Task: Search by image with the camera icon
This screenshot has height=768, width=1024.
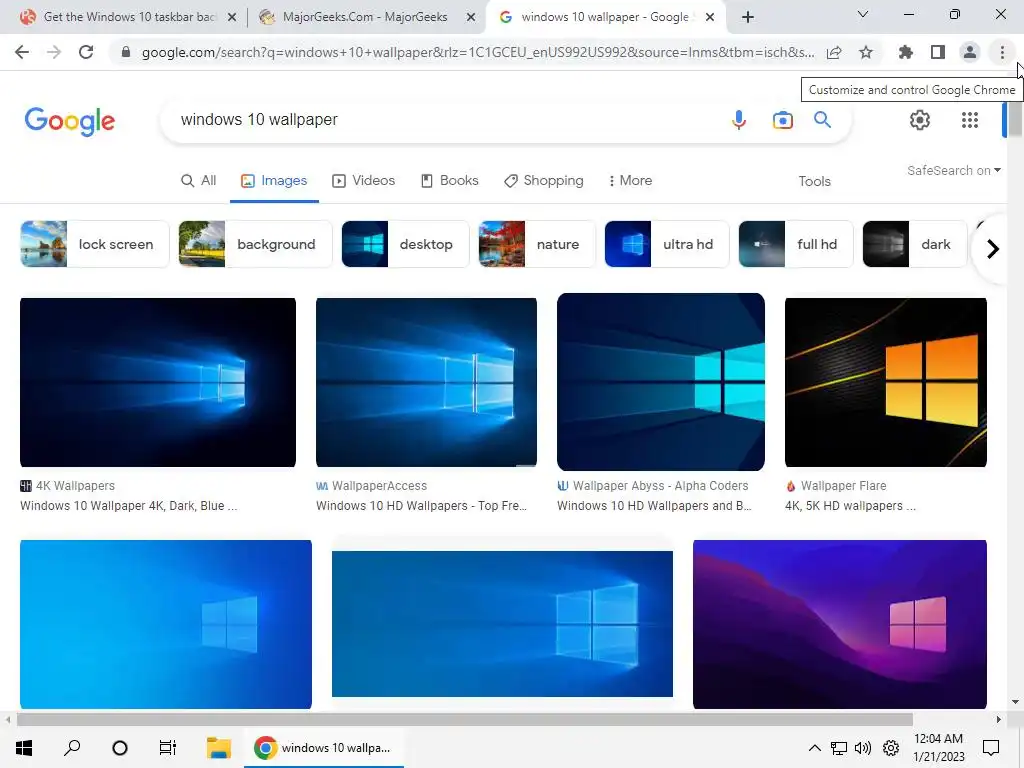Action: point(782,120)
